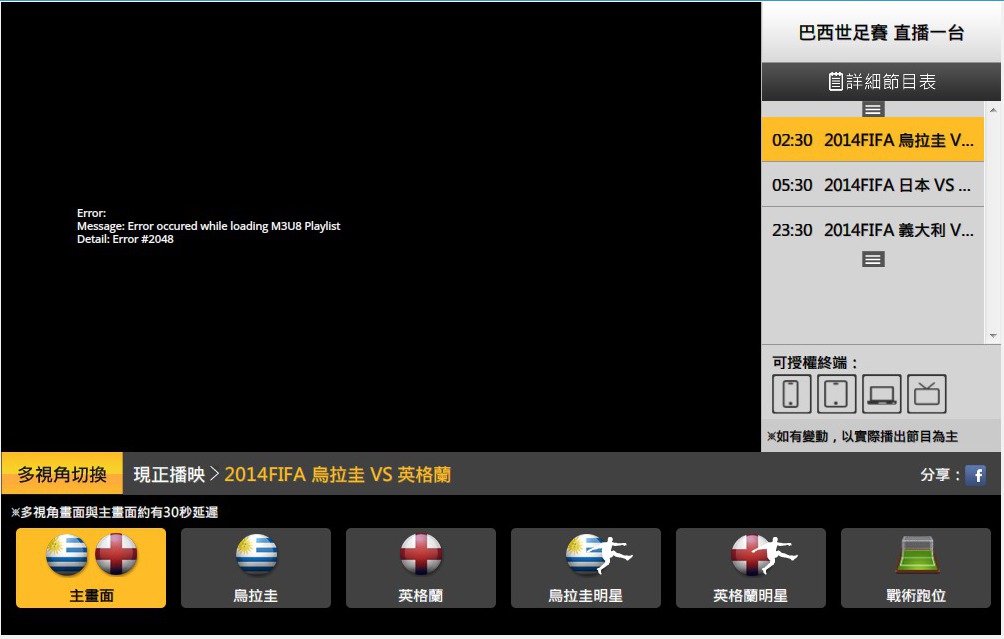Viewport: 1004px width, 639px height.
Task: Open the 詳細節目表 detailed schedule
Action: 881,81
